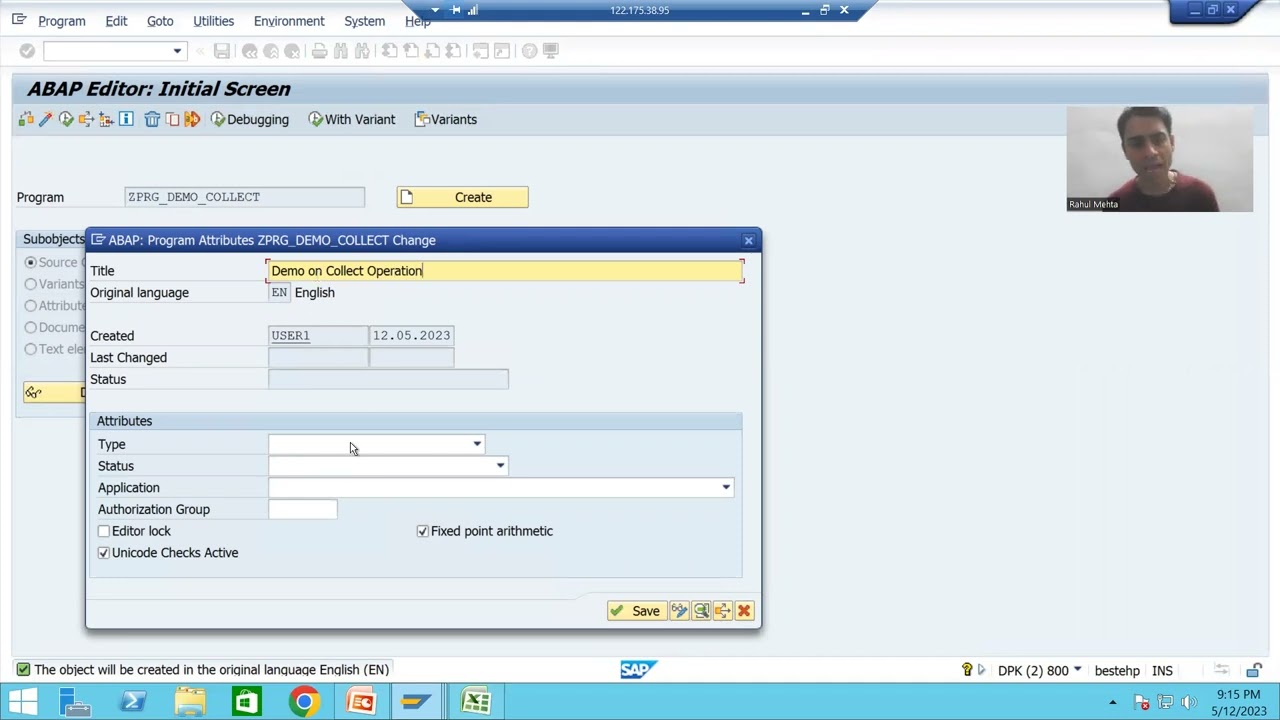Click the Execute direct processing icon
Image resolution: width=1280 pixels, height=720 pixels.
(x=66, y=119)
